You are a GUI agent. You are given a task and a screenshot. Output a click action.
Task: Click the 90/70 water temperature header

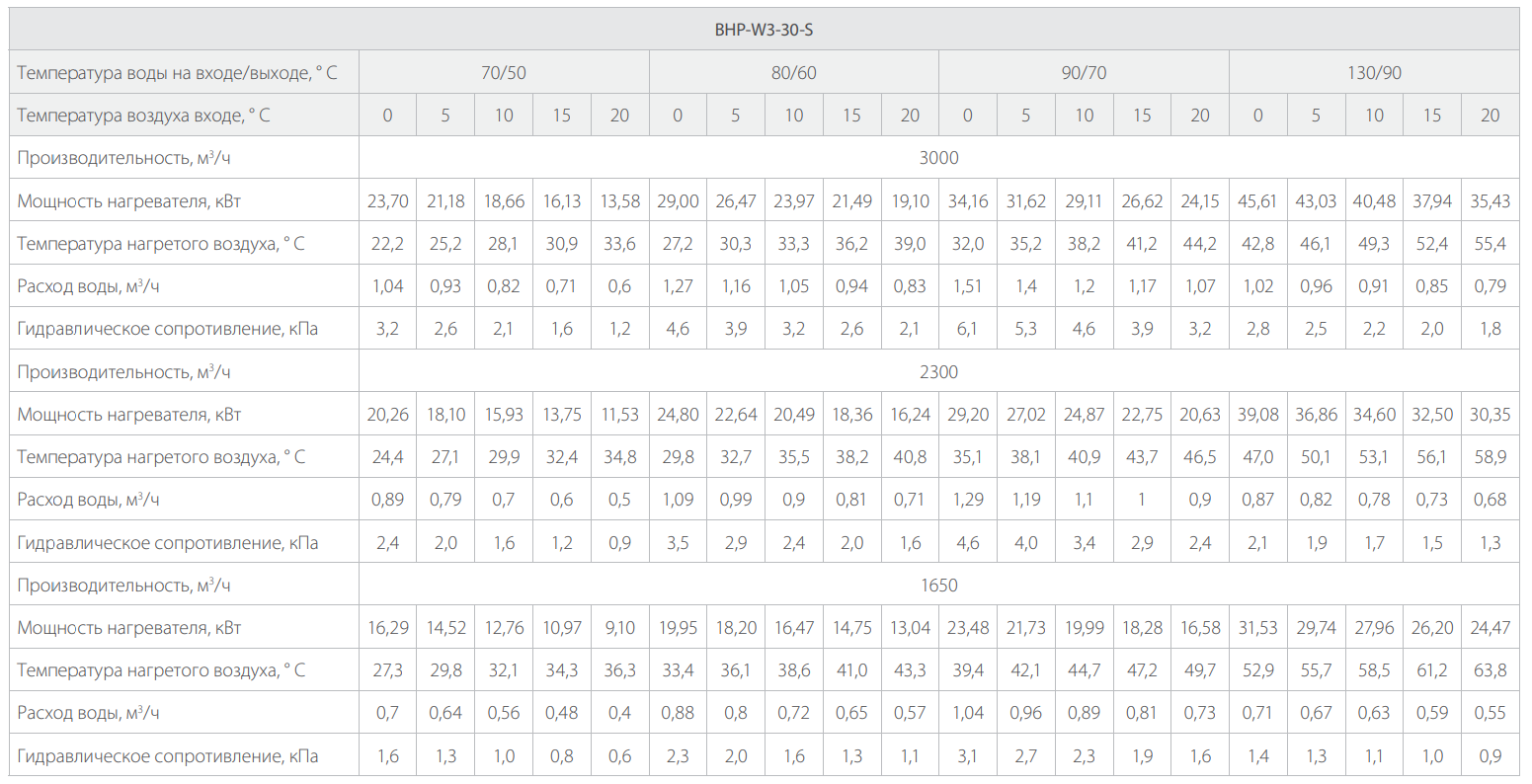(1084, 73)
